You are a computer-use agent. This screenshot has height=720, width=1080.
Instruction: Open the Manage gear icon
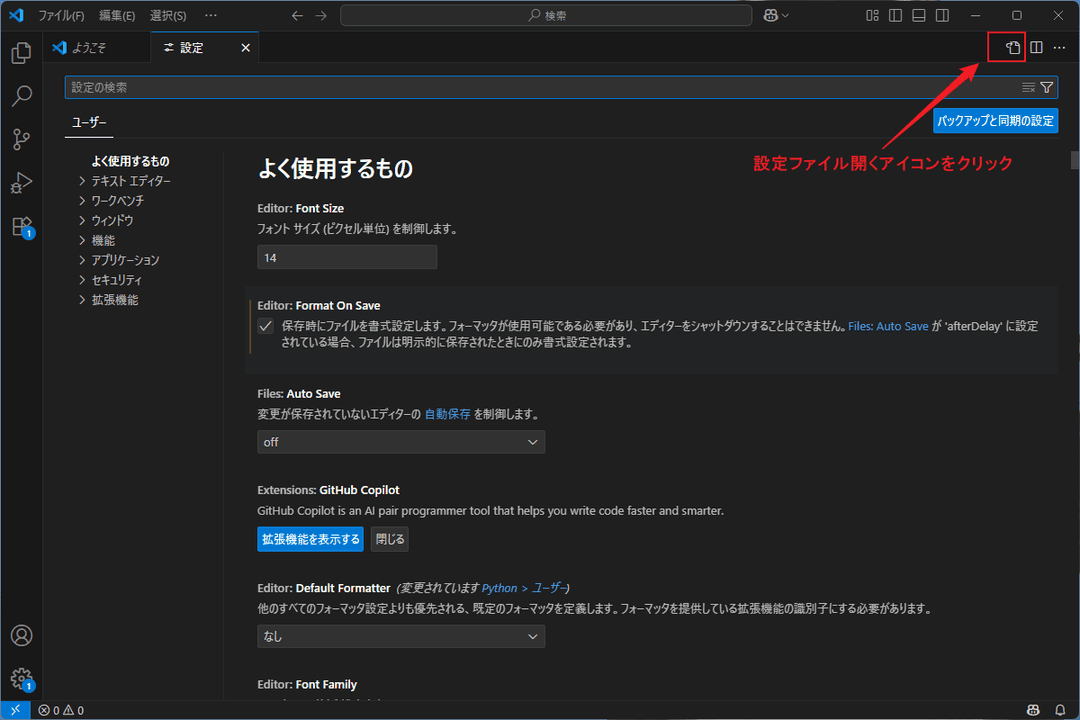pos(21,677)
